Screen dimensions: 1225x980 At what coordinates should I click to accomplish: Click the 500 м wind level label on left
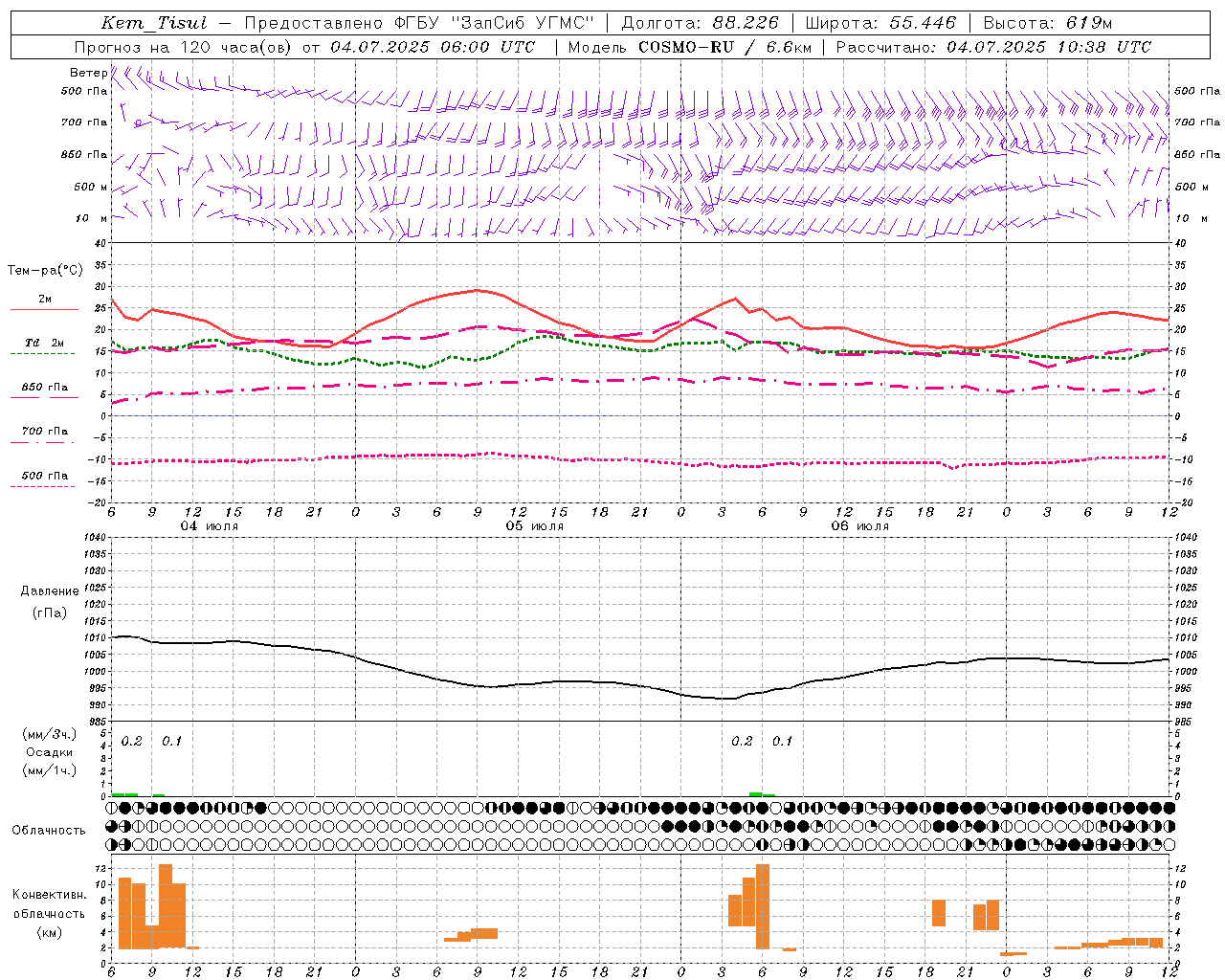click(91, 187)
